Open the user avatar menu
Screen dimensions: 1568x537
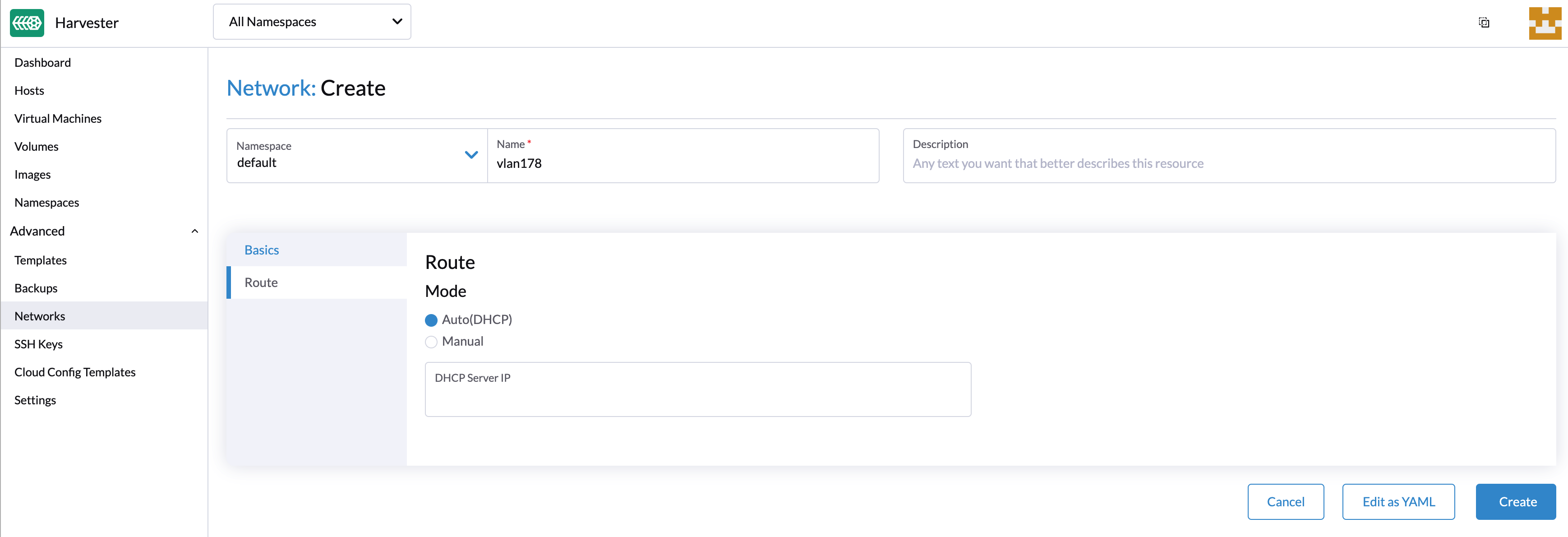1544,23
